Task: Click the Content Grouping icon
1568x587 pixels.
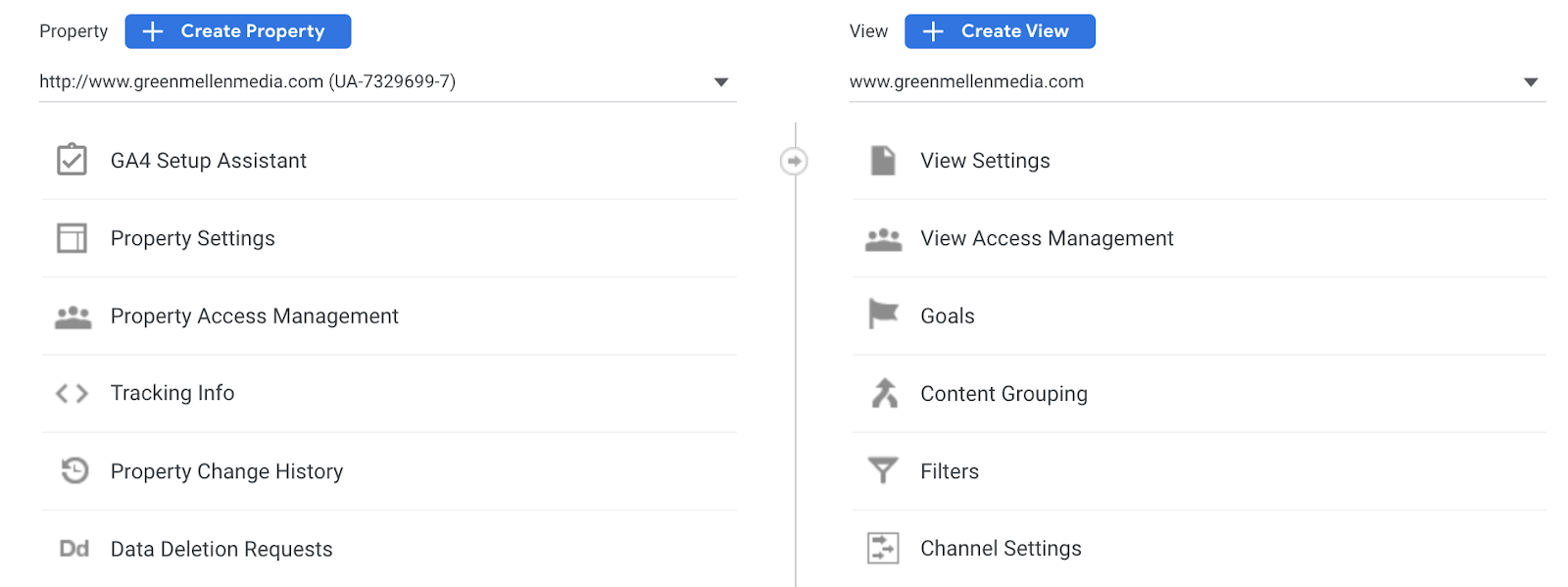Action: pyautogui.click(x=884, y=393)
